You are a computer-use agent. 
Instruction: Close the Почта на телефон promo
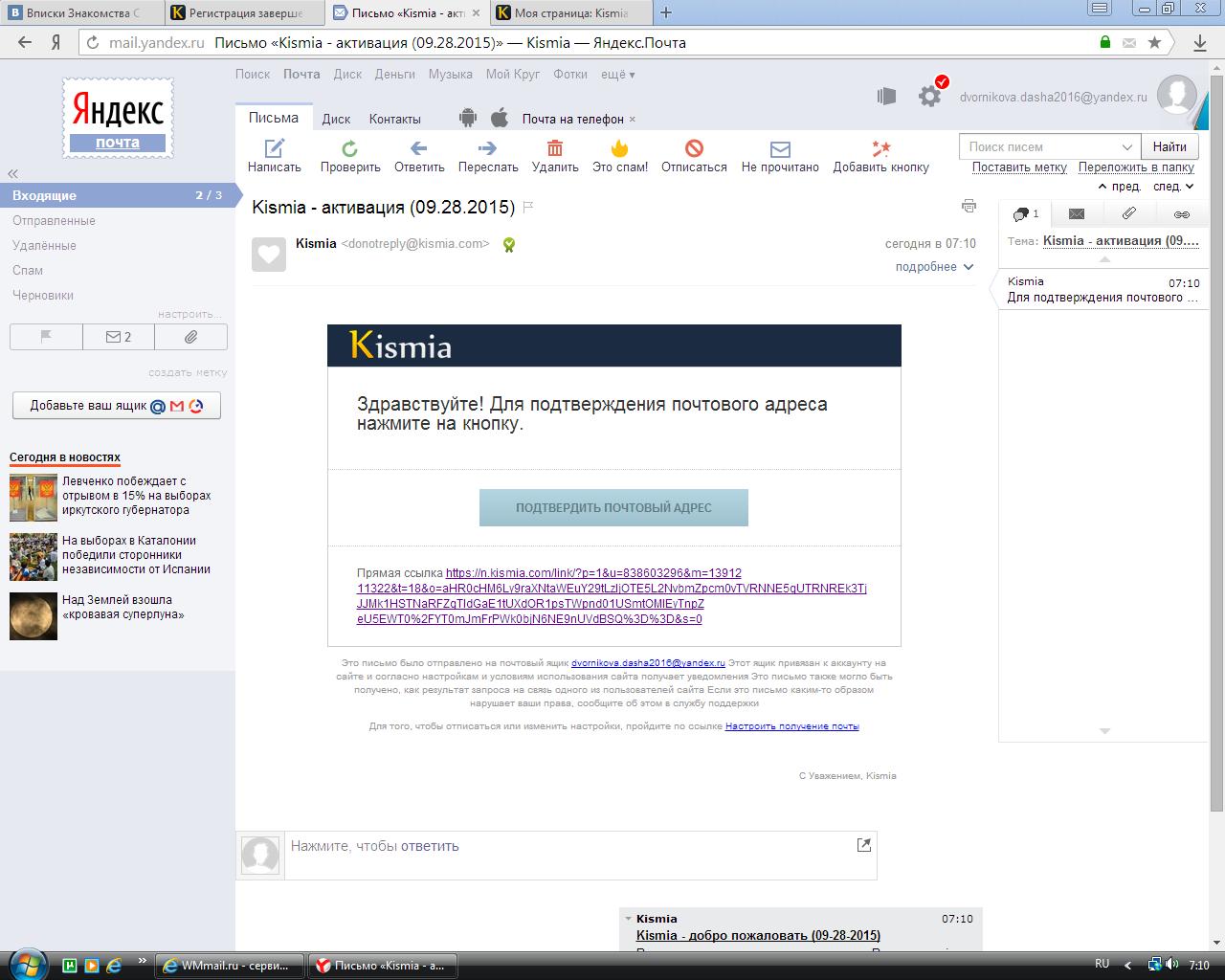click(x=633, y=120)
